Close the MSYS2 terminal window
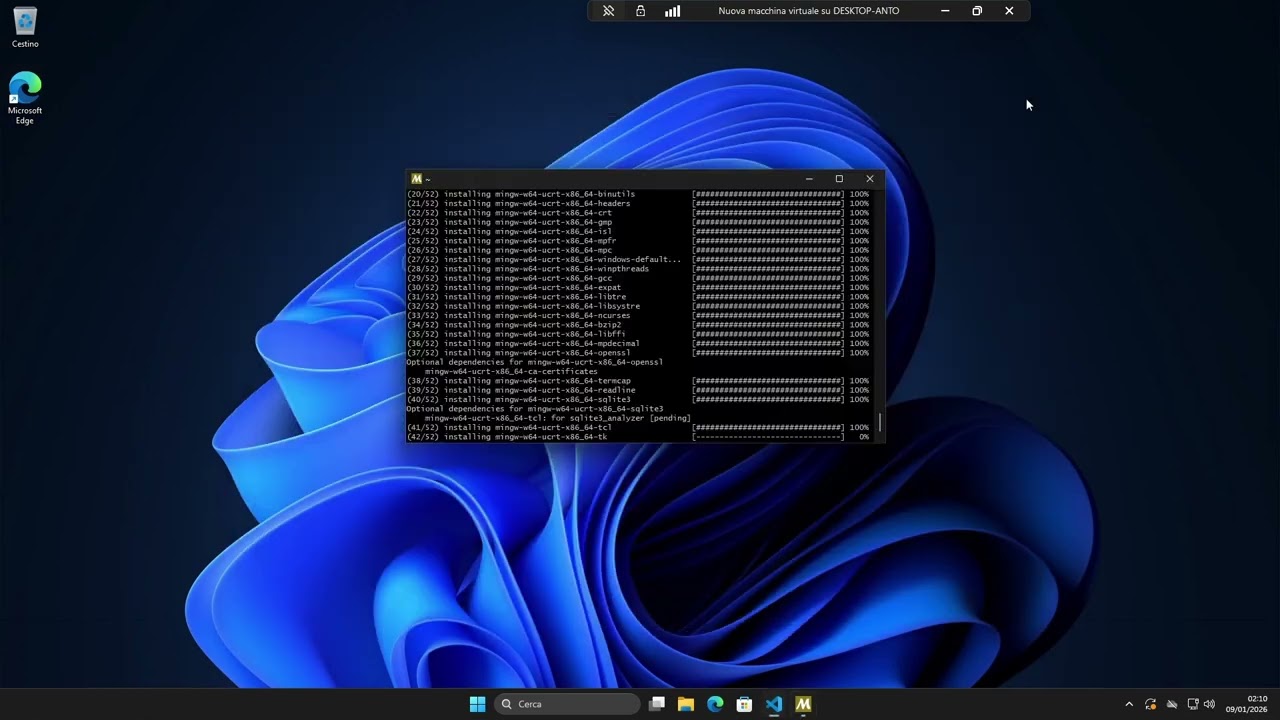Screen dimensions: 1280x720 coord(870,179)
